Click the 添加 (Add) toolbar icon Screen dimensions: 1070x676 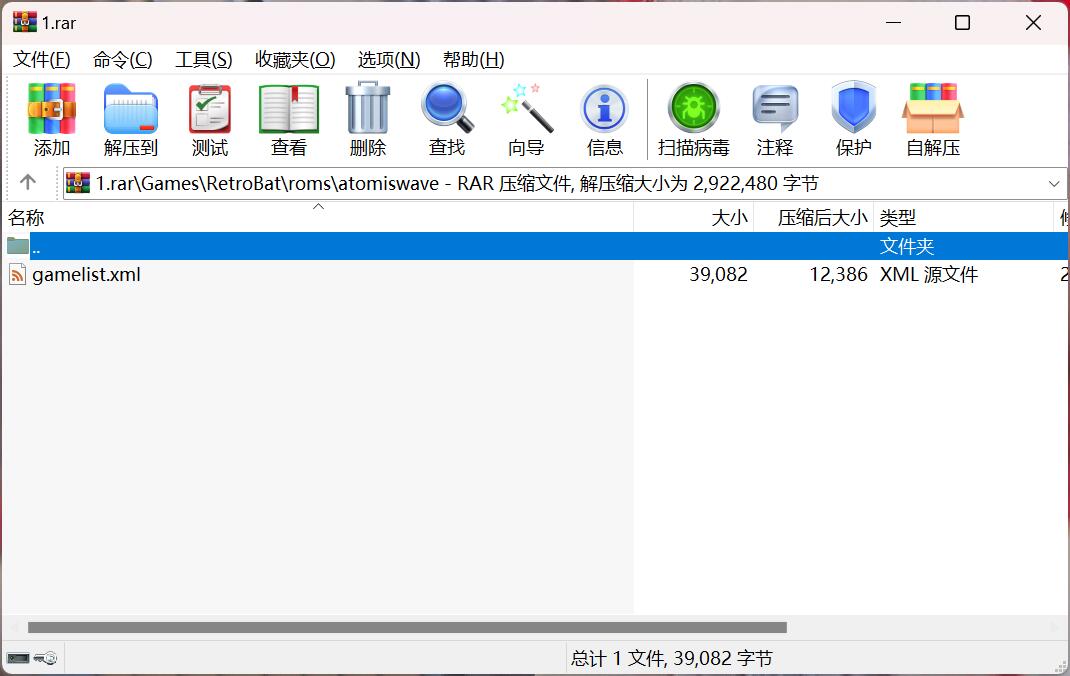point(52,119)
